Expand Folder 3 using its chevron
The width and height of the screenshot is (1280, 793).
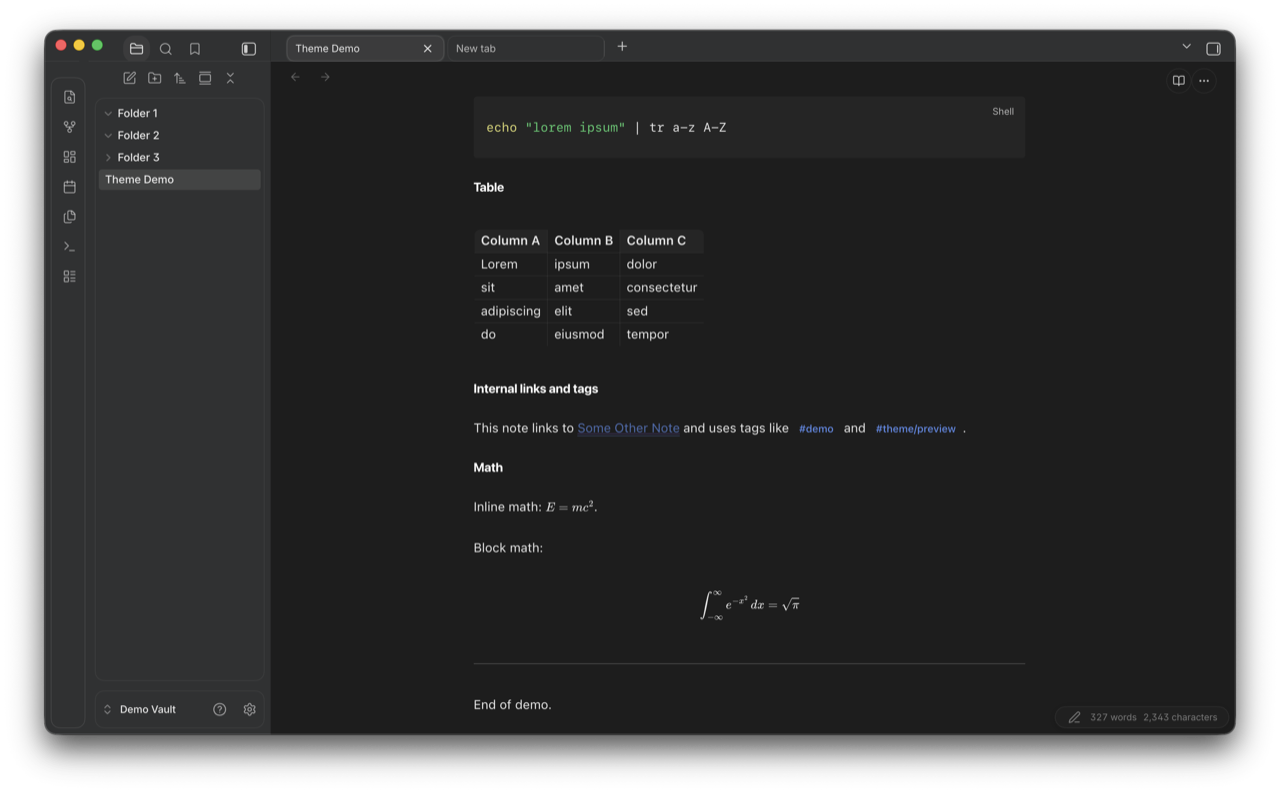tap(108, 158)
